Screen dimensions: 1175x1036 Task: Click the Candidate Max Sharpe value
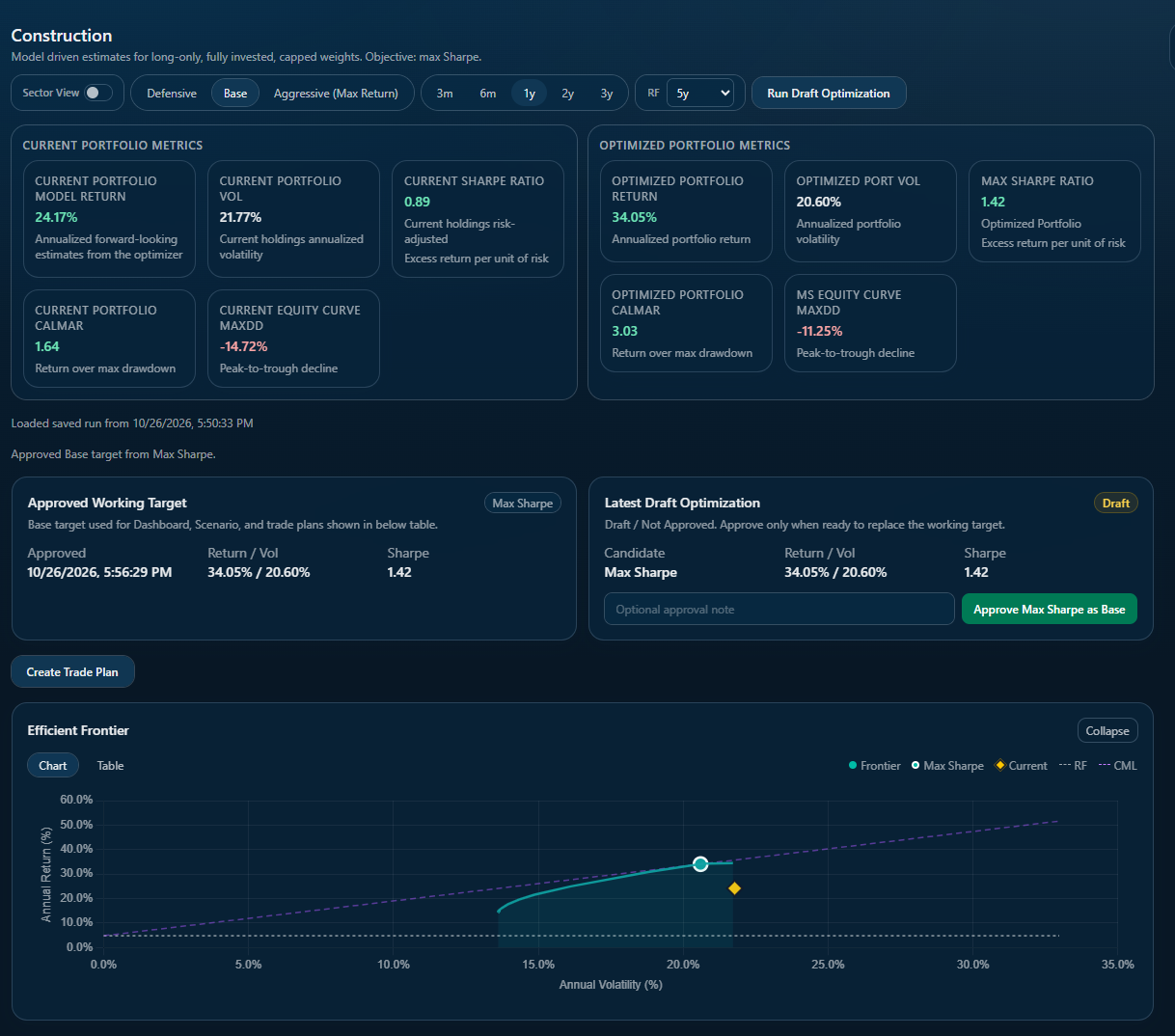tap(641, 573)
